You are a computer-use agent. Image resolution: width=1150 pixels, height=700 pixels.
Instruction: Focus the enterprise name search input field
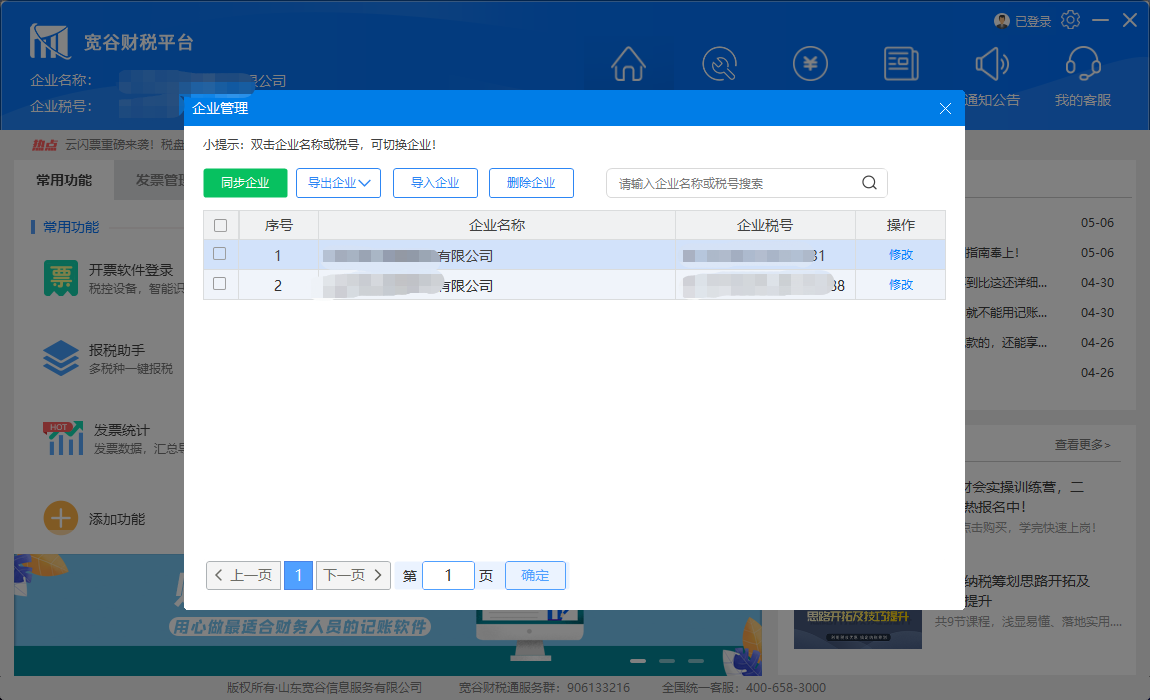tap(735, 183)
